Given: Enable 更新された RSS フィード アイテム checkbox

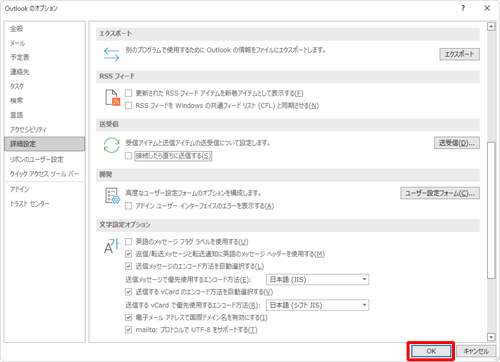Looking at the screenshot, I should tap(128, 93).
